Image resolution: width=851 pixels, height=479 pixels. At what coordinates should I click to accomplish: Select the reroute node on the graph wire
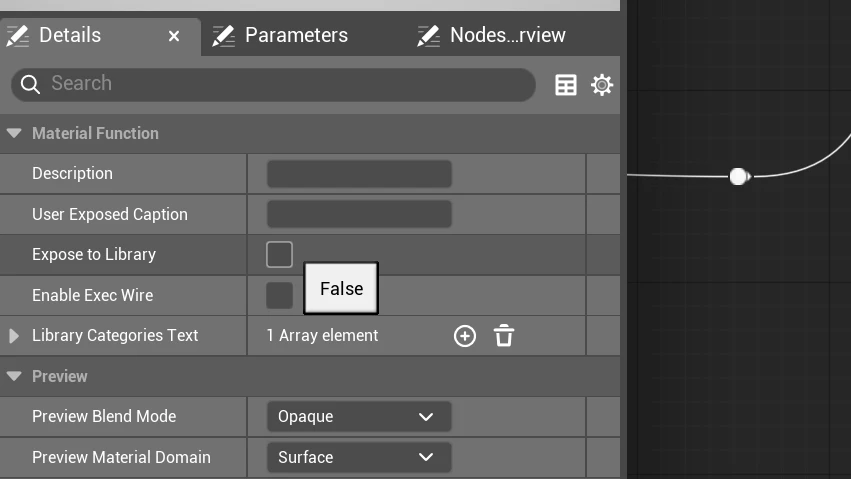pyautogui.click(x=739, y=176)
